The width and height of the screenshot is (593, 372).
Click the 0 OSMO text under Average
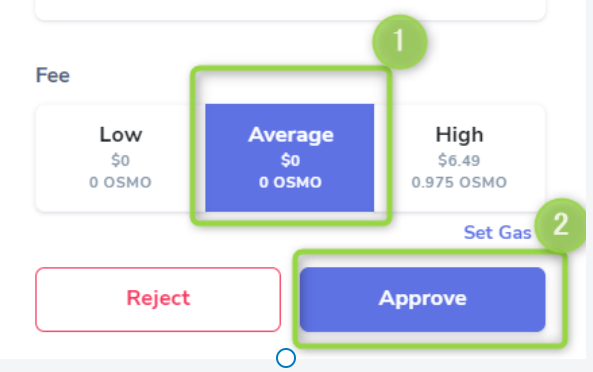[x=290, y=183]
